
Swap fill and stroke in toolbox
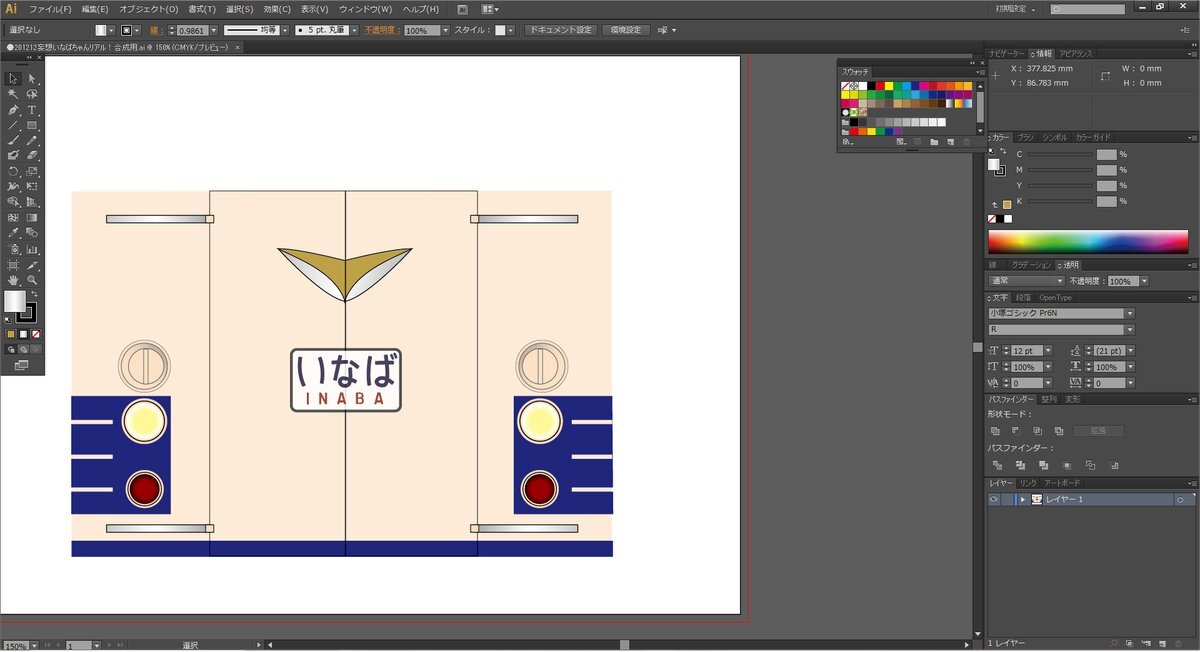[x=33, y=294]
